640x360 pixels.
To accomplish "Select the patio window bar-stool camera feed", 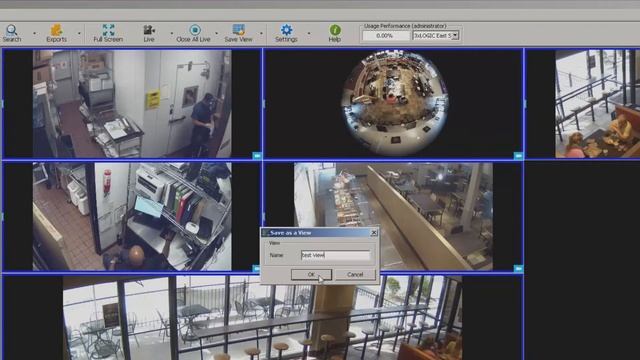I will [262, 318].
